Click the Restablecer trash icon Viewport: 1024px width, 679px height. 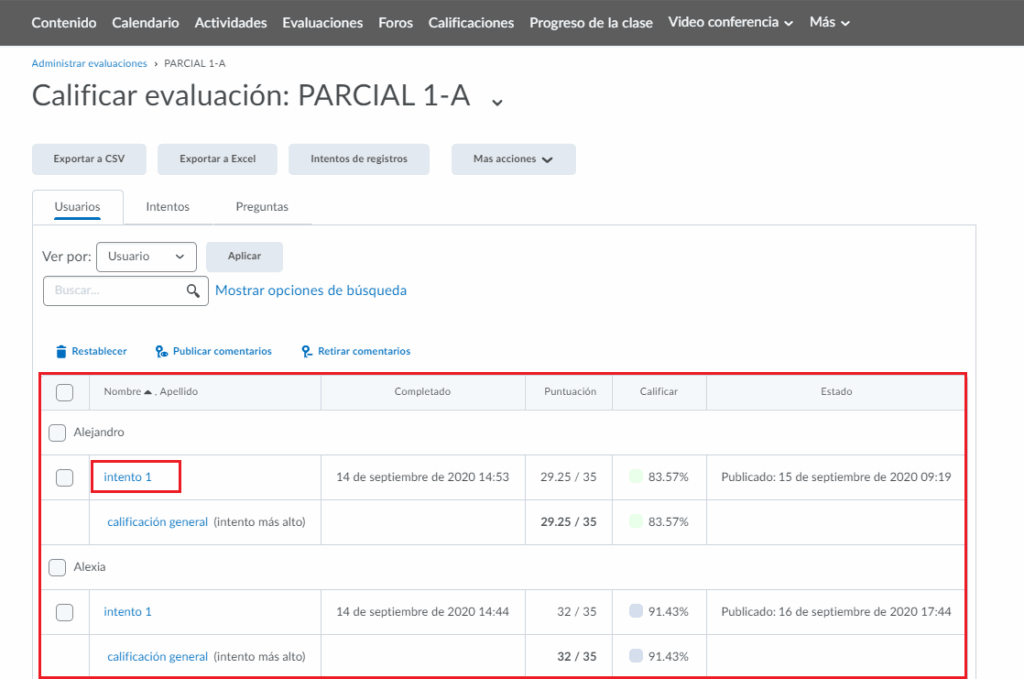tap(61, 352)
